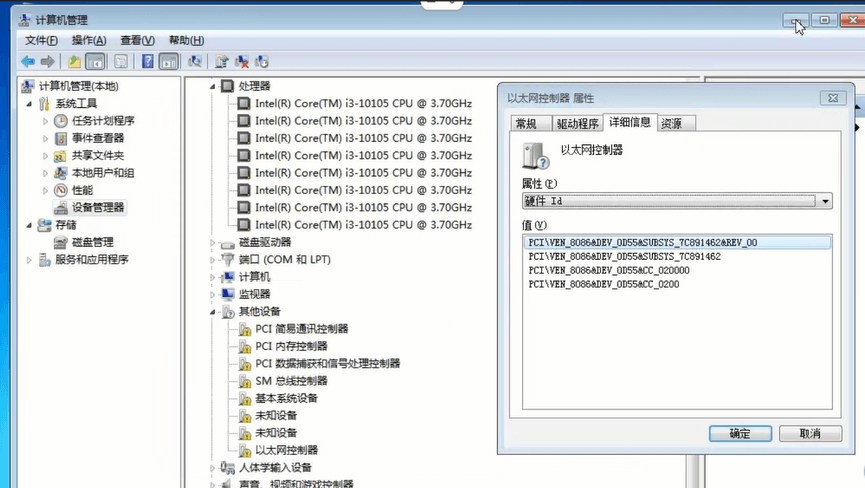
Task: Collapse the 处理器 tree node
Action: 212,87
